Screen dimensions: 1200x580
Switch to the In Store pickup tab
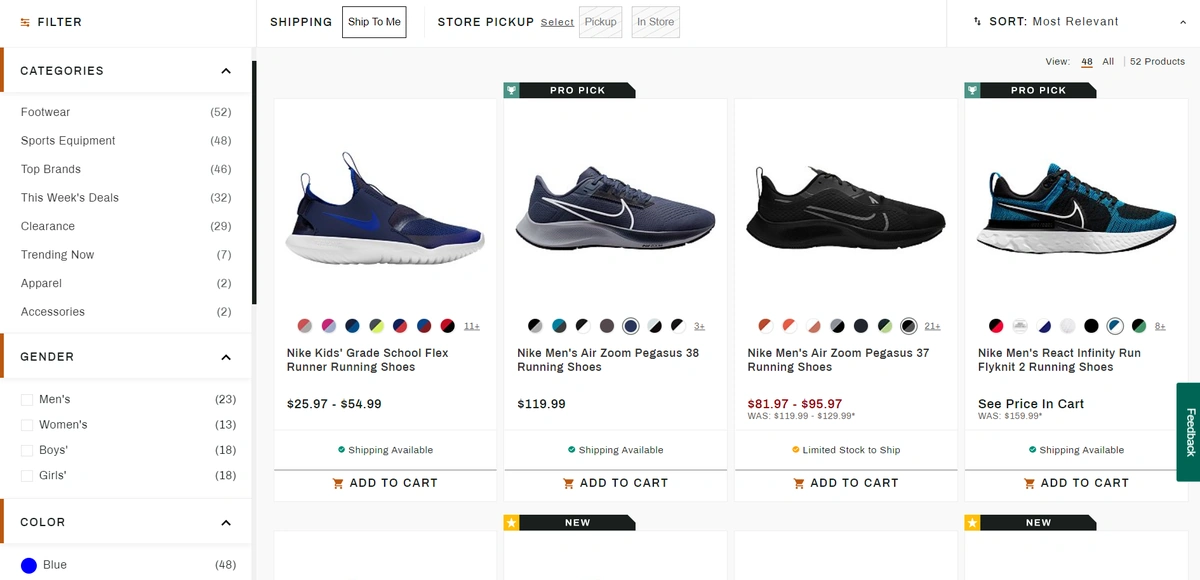coord(655,21)
